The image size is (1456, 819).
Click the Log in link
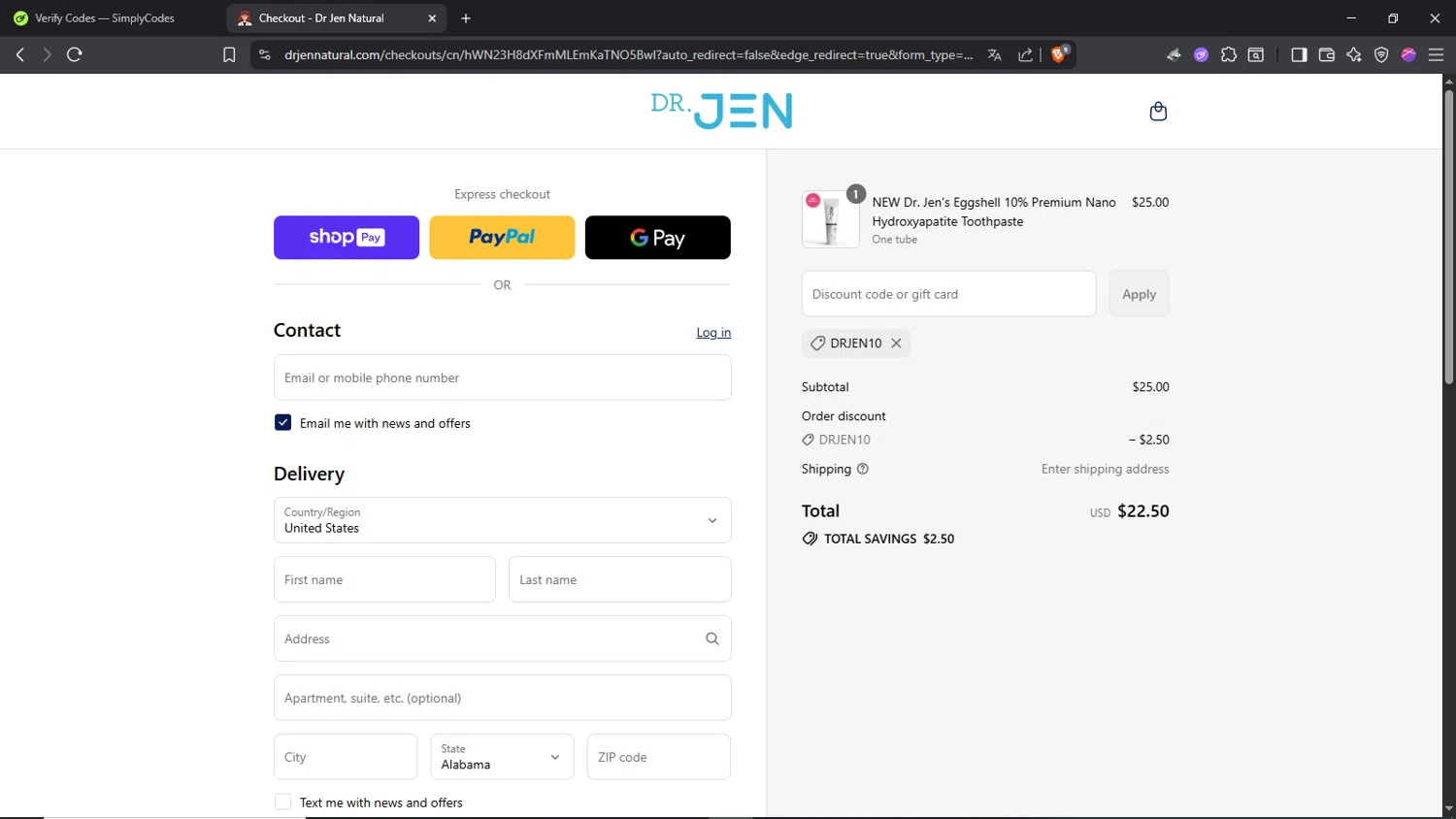[713, 333]
